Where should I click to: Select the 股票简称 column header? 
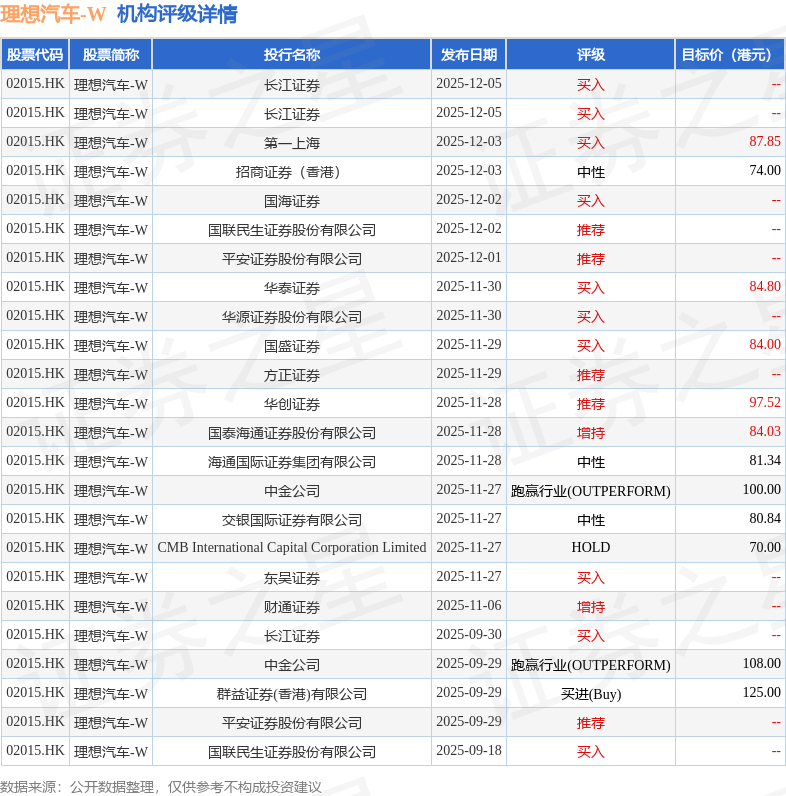110,55
